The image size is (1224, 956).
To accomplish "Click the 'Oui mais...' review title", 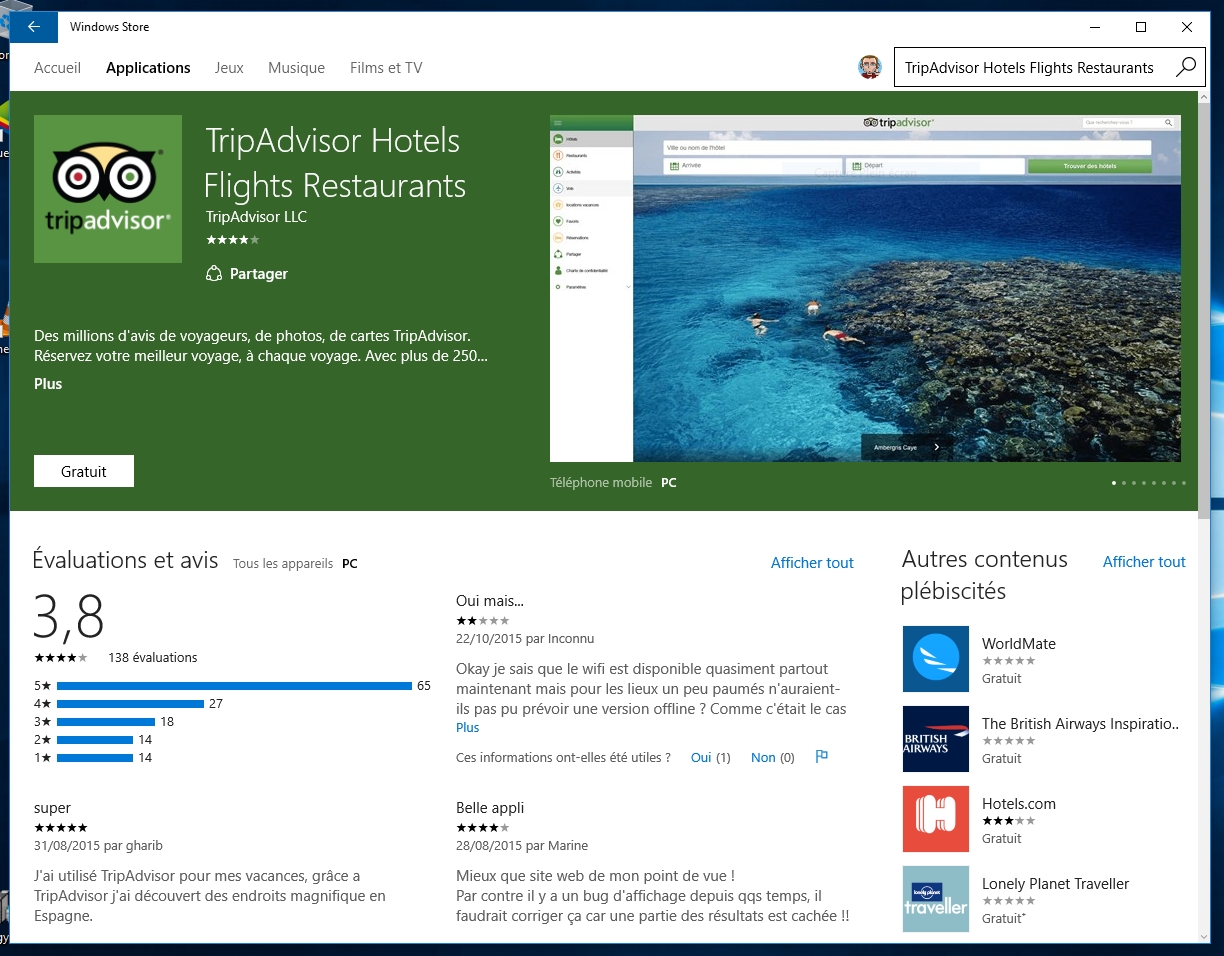I will coord(490,601).
